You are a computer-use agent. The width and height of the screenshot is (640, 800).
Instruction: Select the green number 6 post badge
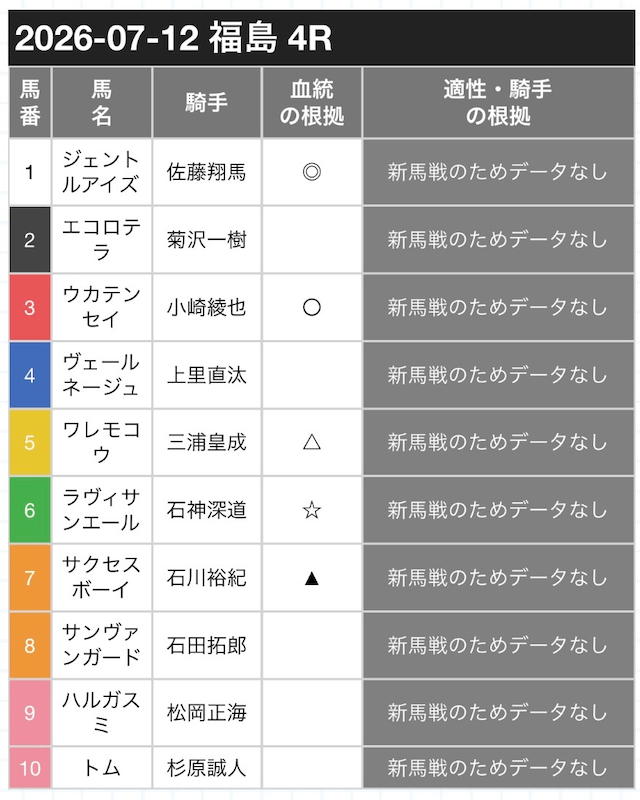(x=30, y=510)
